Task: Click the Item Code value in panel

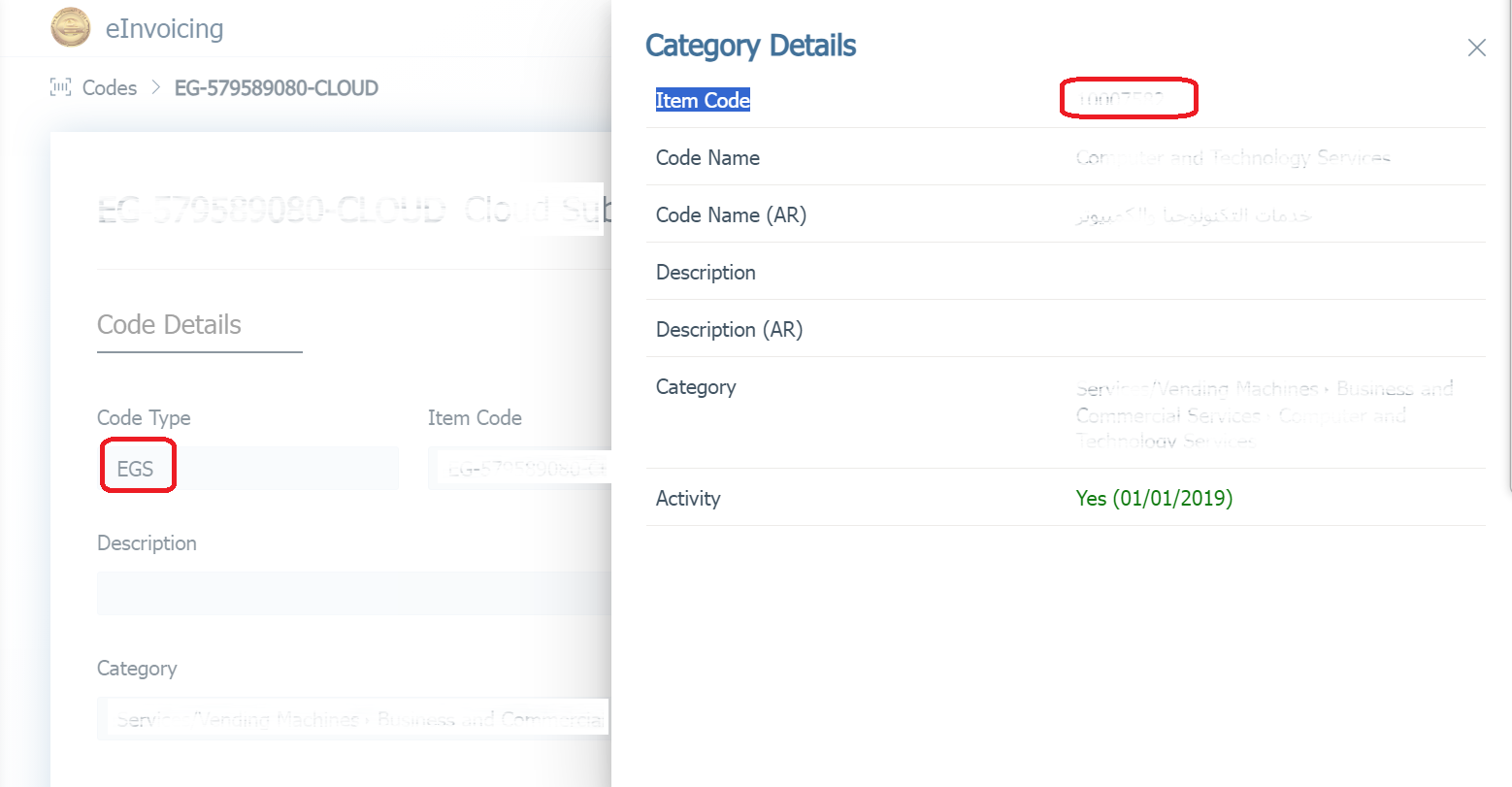Action: click(1122, 99)
